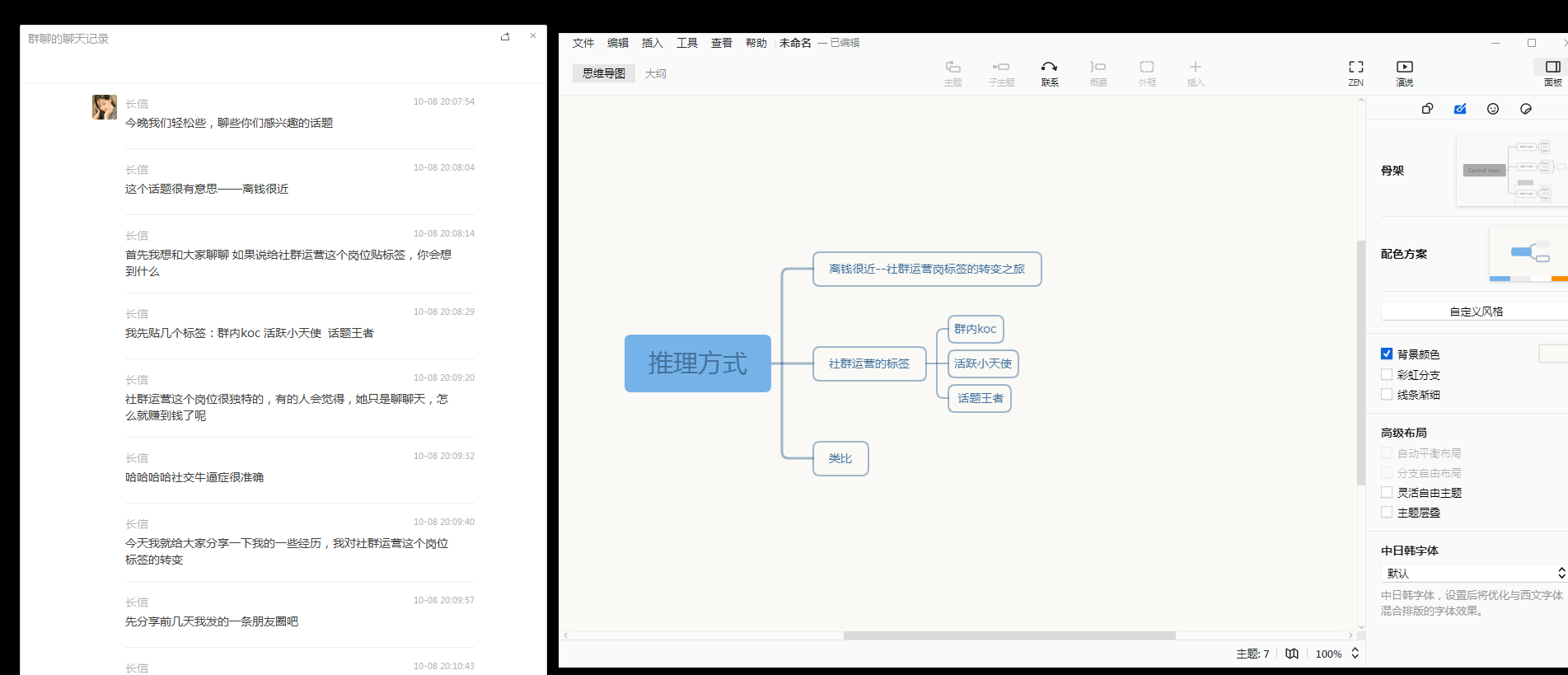Adjust the 100% zoom stepper
This screenshot has height=675, width=1568.
pyautogui.click(x=1355, y=654)
